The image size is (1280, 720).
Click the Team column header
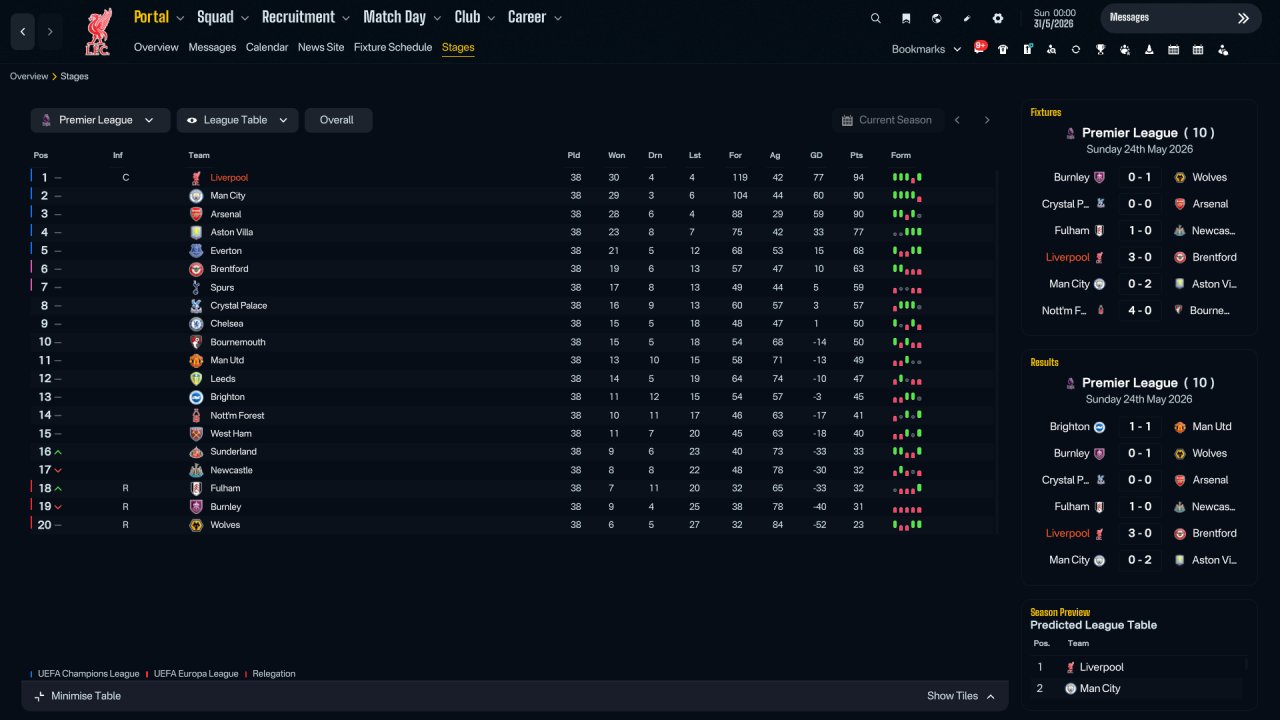pyautogui.click(x=199, y=155)
